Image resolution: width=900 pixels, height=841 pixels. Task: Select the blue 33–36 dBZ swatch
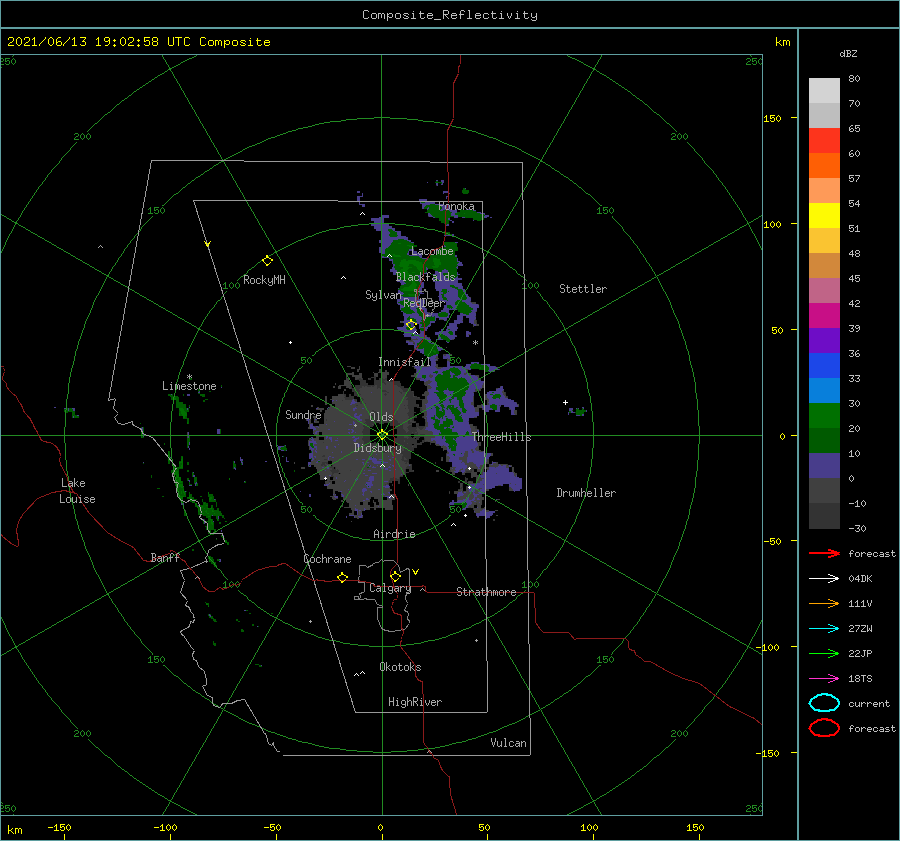tap(824, 365)
